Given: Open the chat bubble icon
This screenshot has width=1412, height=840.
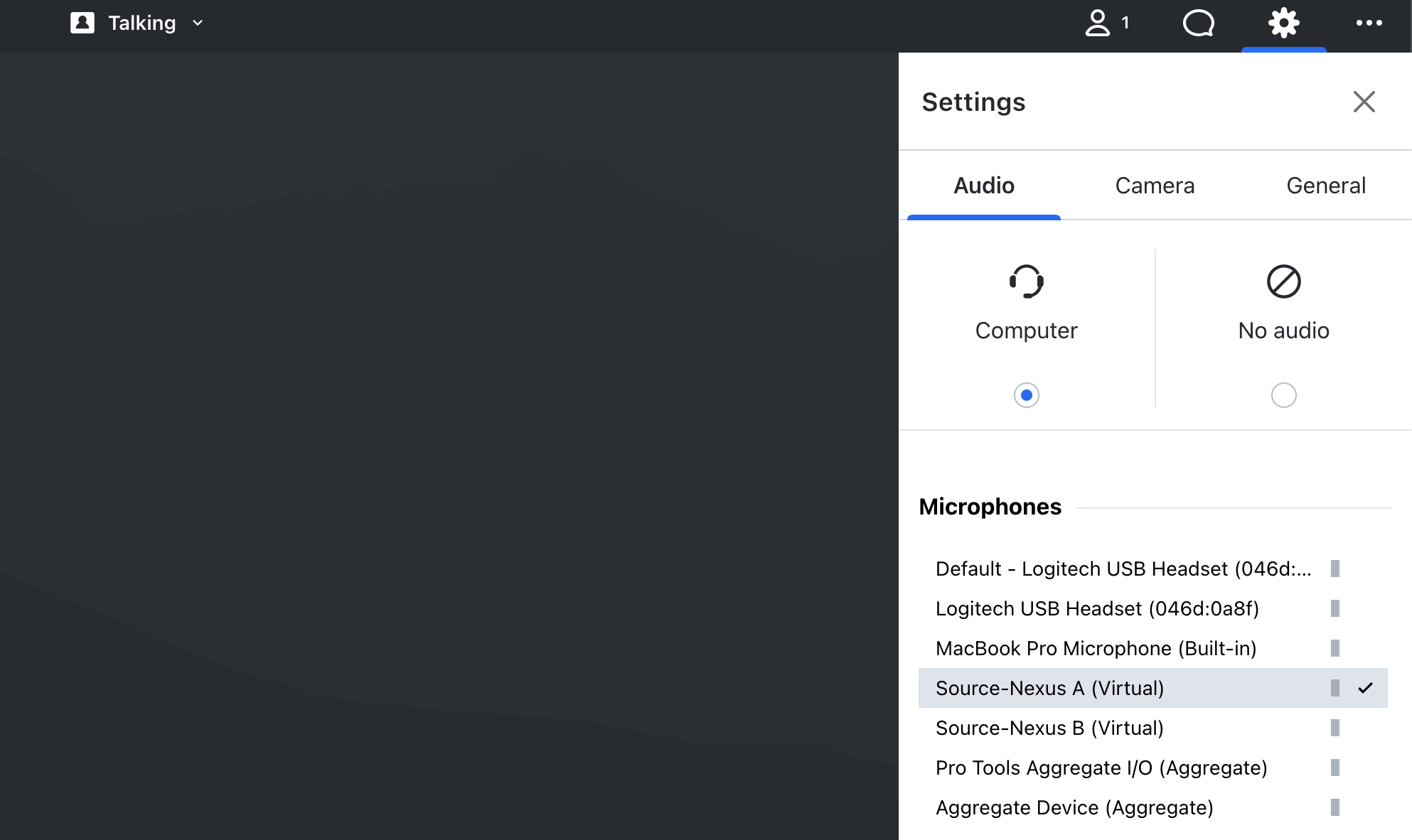Looking at the screenshot, I should tap(1198, 23).
